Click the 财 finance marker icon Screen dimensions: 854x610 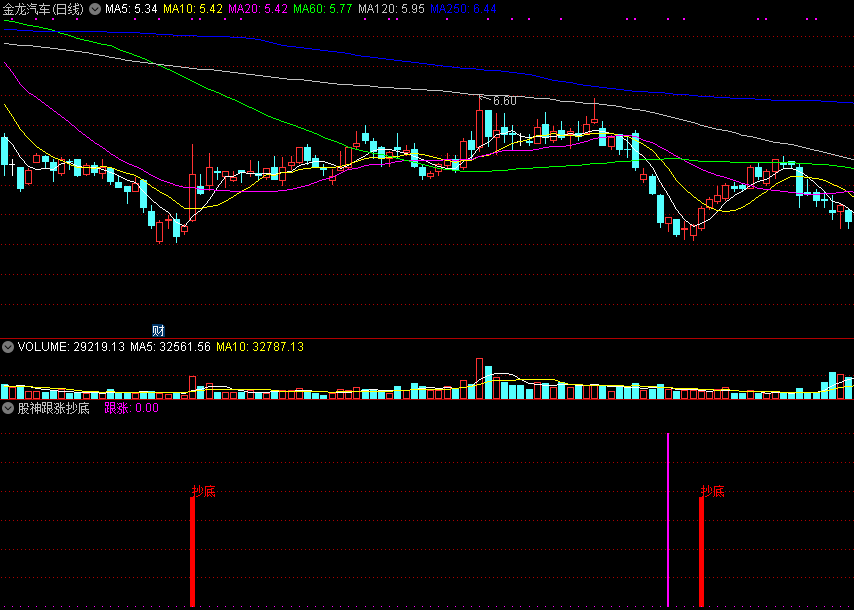[x=158, y=330]
